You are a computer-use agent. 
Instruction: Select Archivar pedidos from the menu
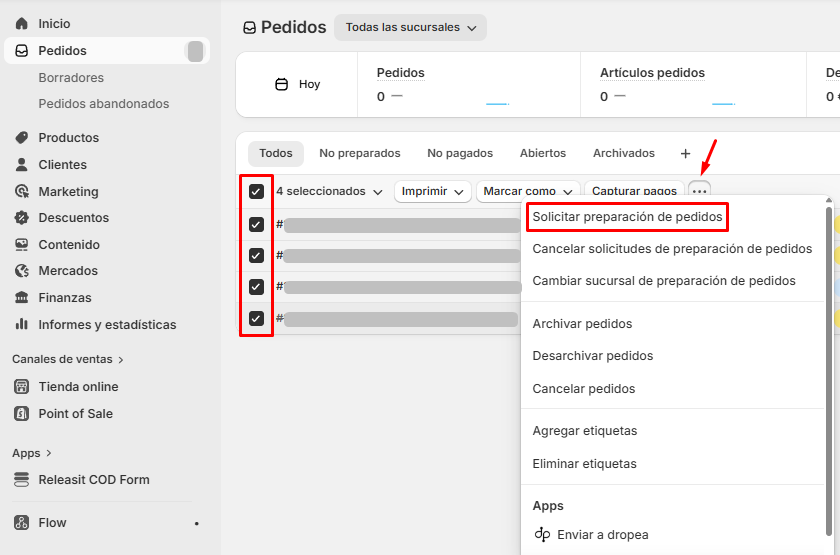tap(582, 324)
